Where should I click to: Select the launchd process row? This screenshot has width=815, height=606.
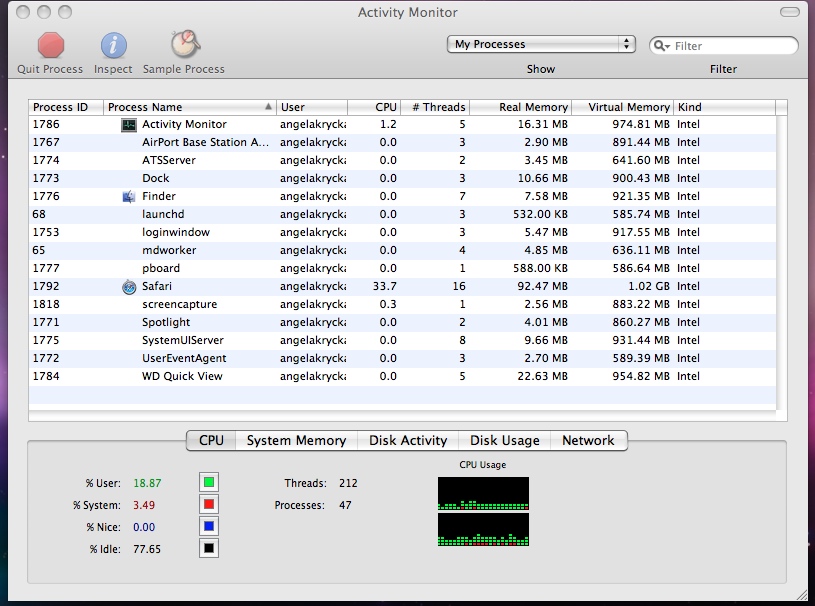click(402, 215)
